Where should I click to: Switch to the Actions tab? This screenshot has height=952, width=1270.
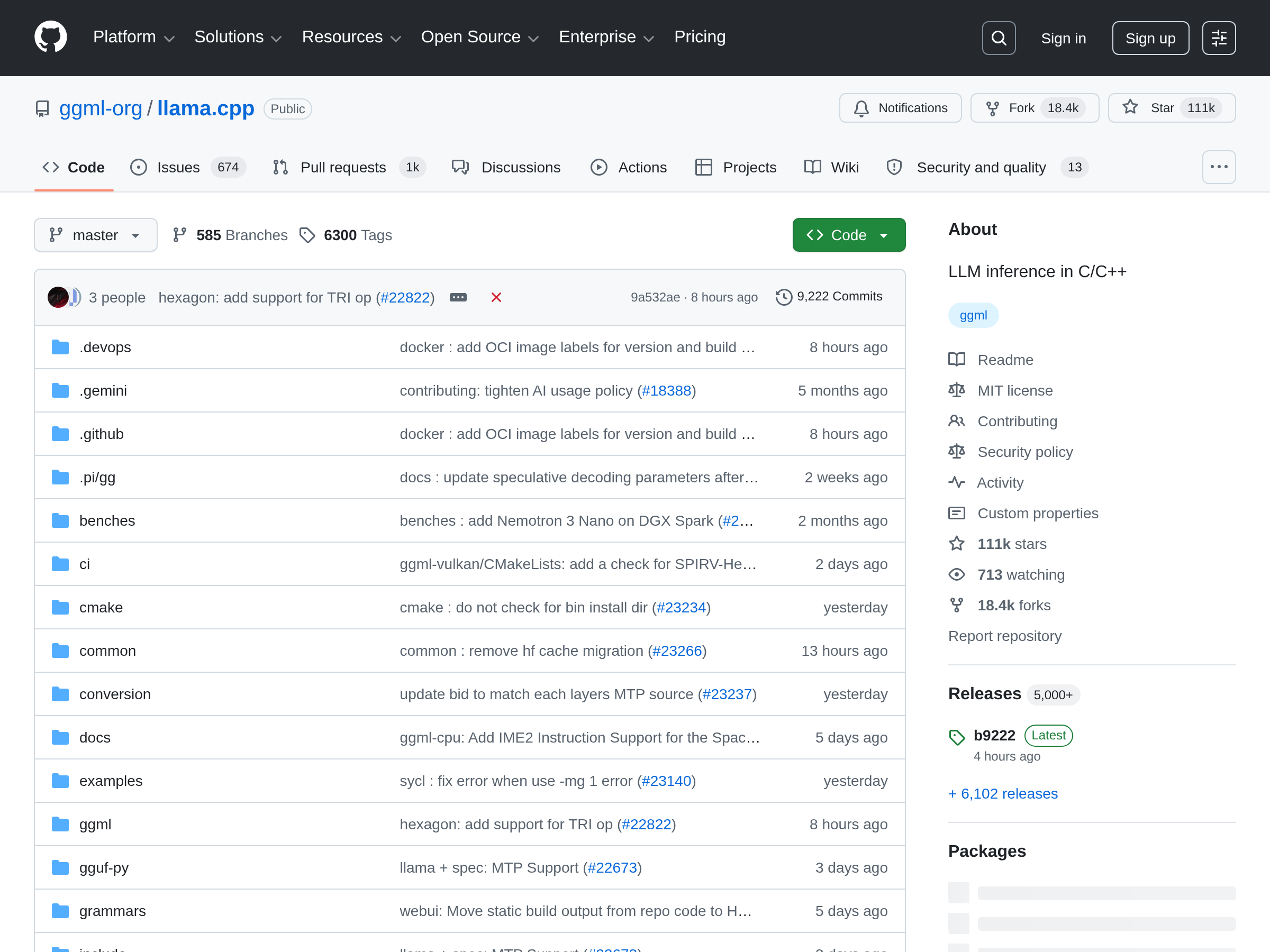[x=629, y=168]
